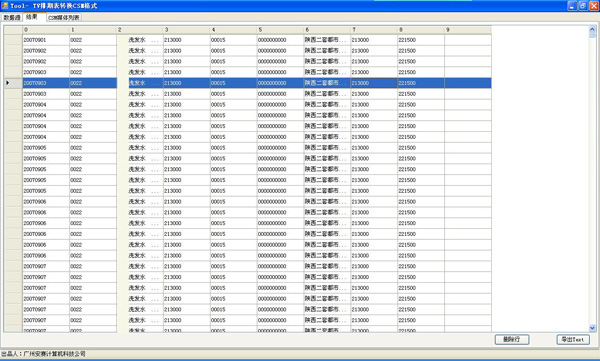The height and width of the screenshot is (361, 600).
Task: Click the 0022 cell in the 20070901 row
Action: click(x=93, y=40)
